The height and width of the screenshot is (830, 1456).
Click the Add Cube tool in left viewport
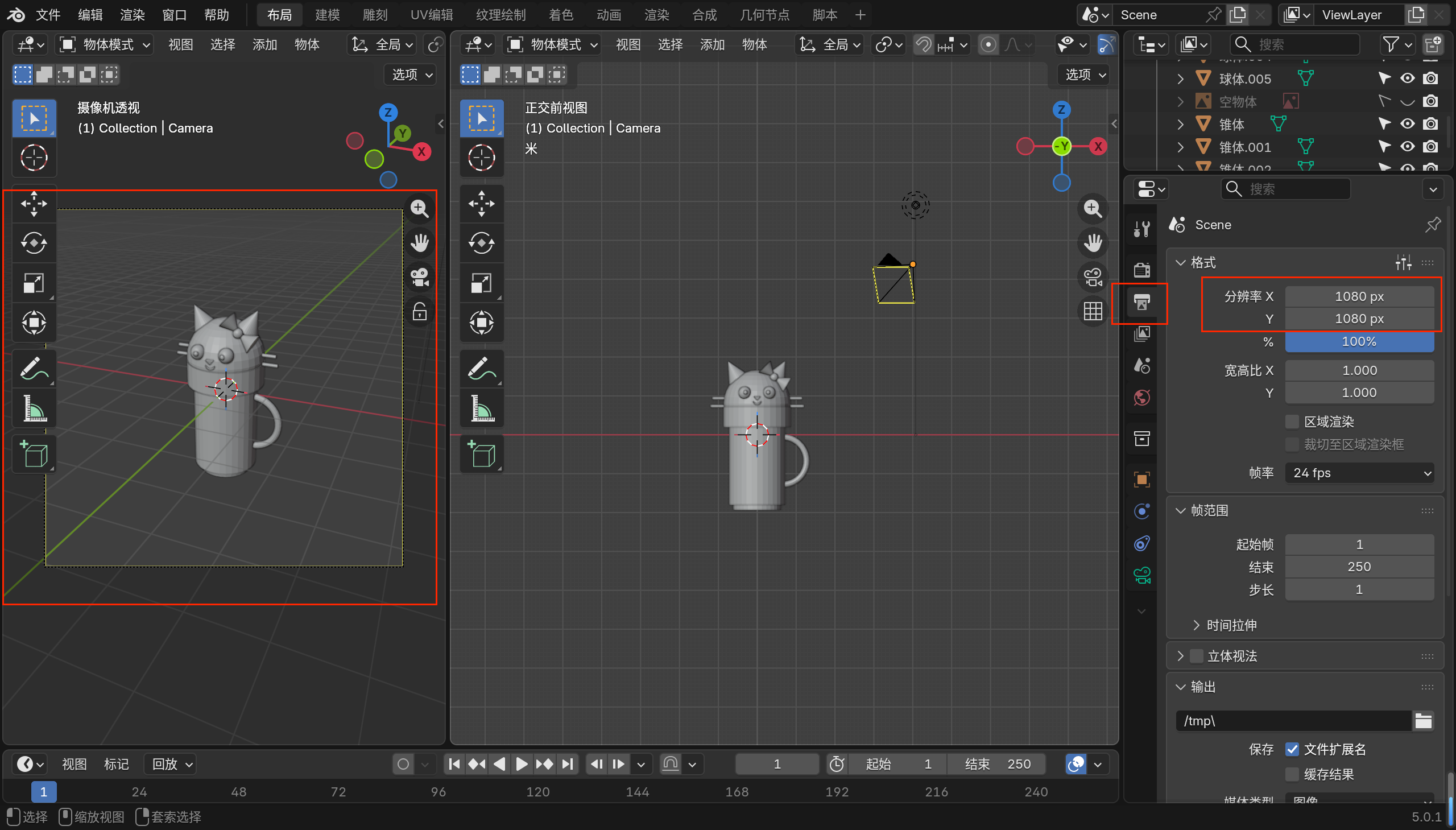[x=34, y=455]
